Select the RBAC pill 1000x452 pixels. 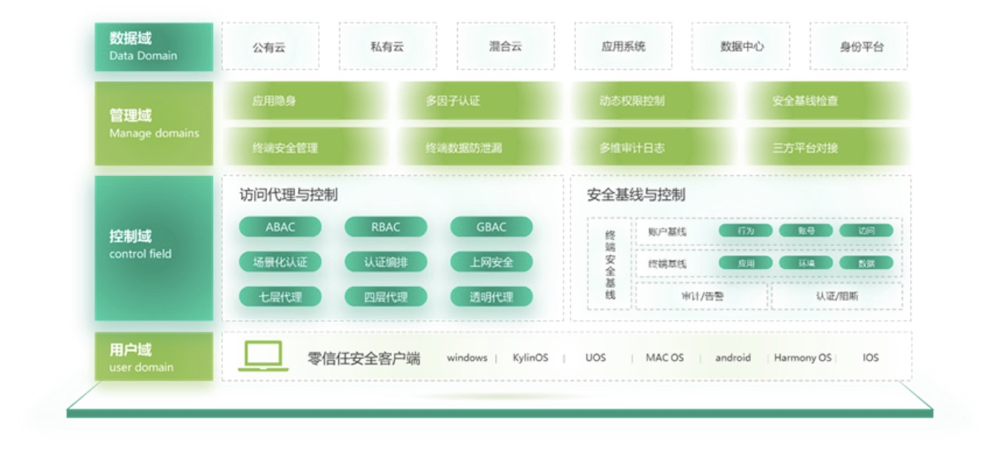(386, 227)
